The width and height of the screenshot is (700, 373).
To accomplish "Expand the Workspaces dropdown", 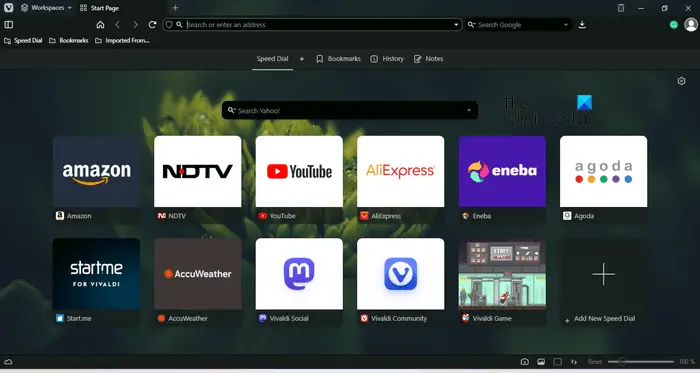I will click(x=46, y=8).
